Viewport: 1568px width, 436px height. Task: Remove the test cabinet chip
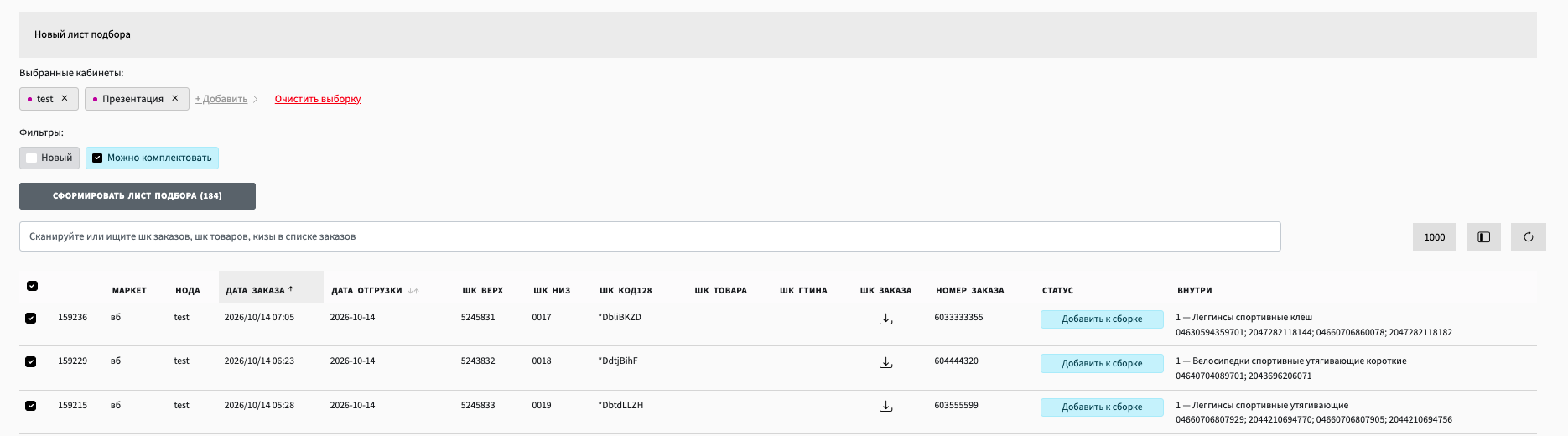65,98
